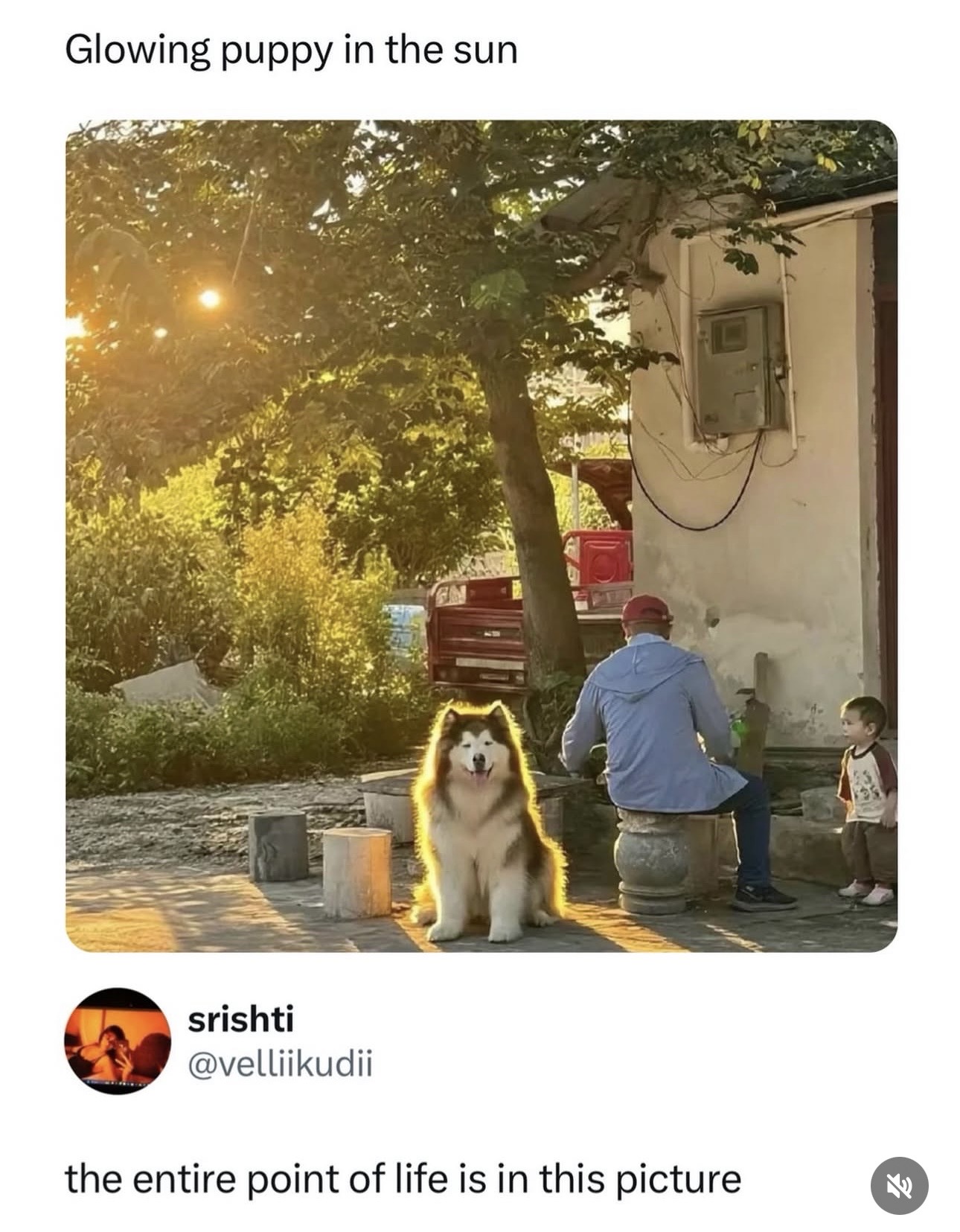Tap the round stone stool under man
Screen dimensions: 960x1232
tap(654, 861)
